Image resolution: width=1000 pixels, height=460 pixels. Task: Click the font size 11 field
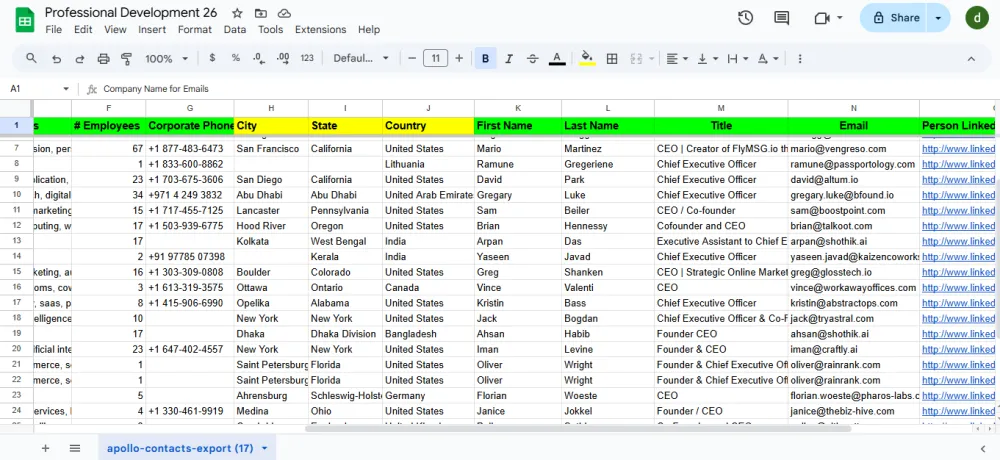point(435,59)
